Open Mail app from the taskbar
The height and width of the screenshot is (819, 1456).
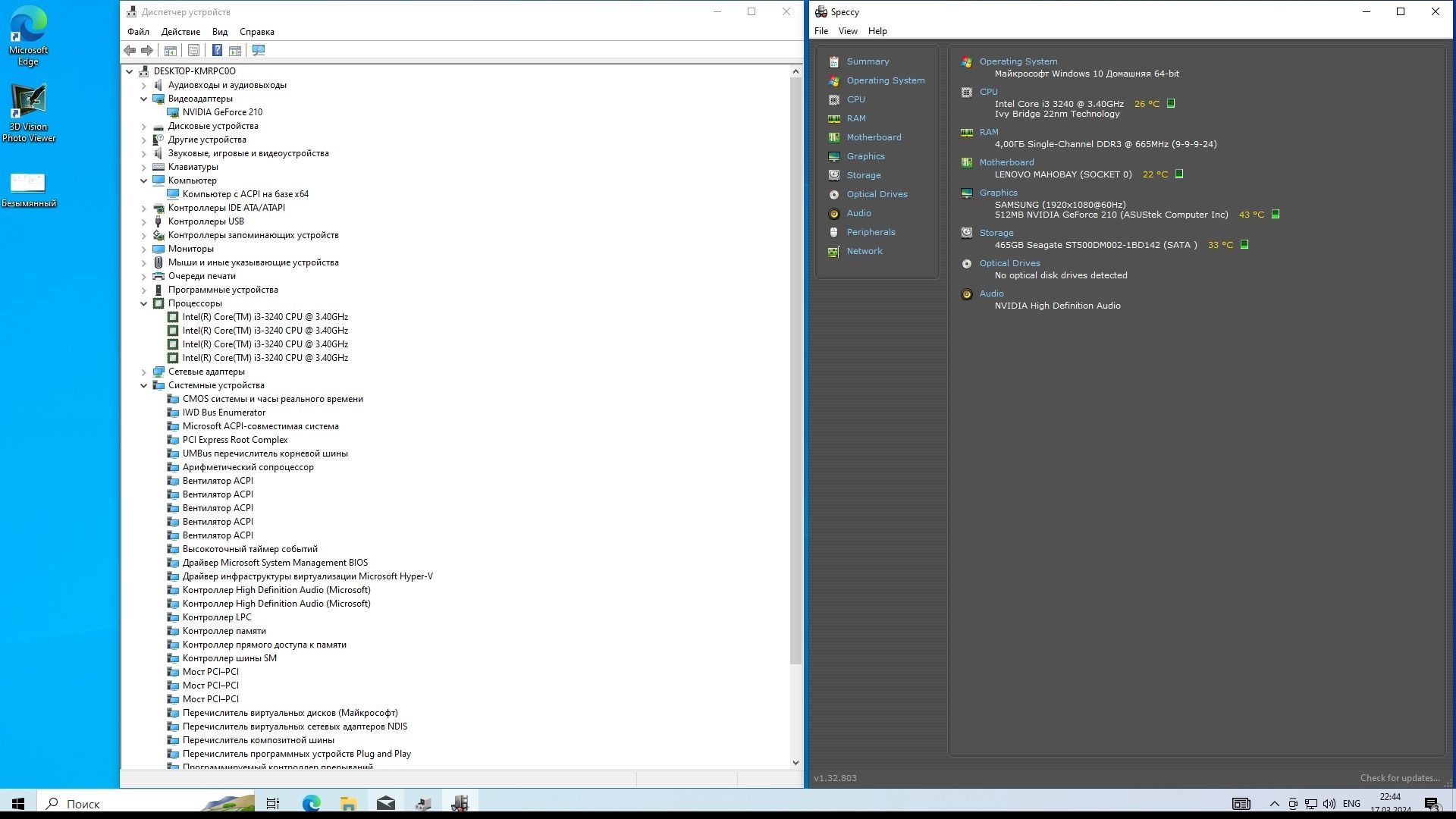(386, 803)
